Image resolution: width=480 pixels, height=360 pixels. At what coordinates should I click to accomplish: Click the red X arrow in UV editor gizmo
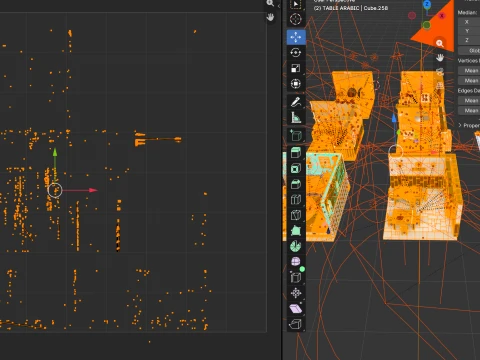pos(93,190)
